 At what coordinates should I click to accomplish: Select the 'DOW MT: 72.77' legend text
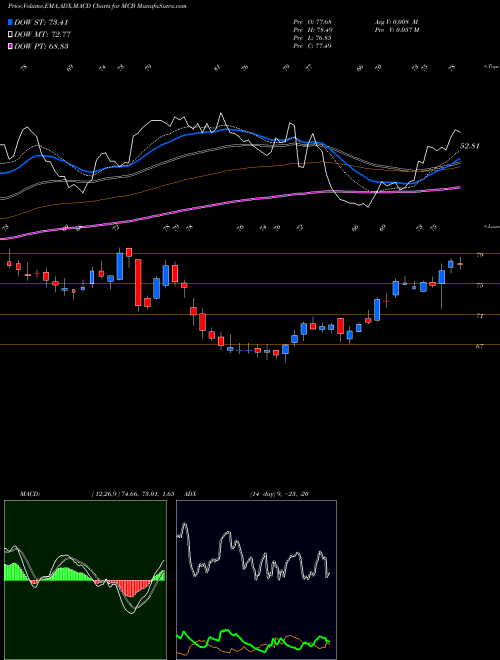(43, 35)
